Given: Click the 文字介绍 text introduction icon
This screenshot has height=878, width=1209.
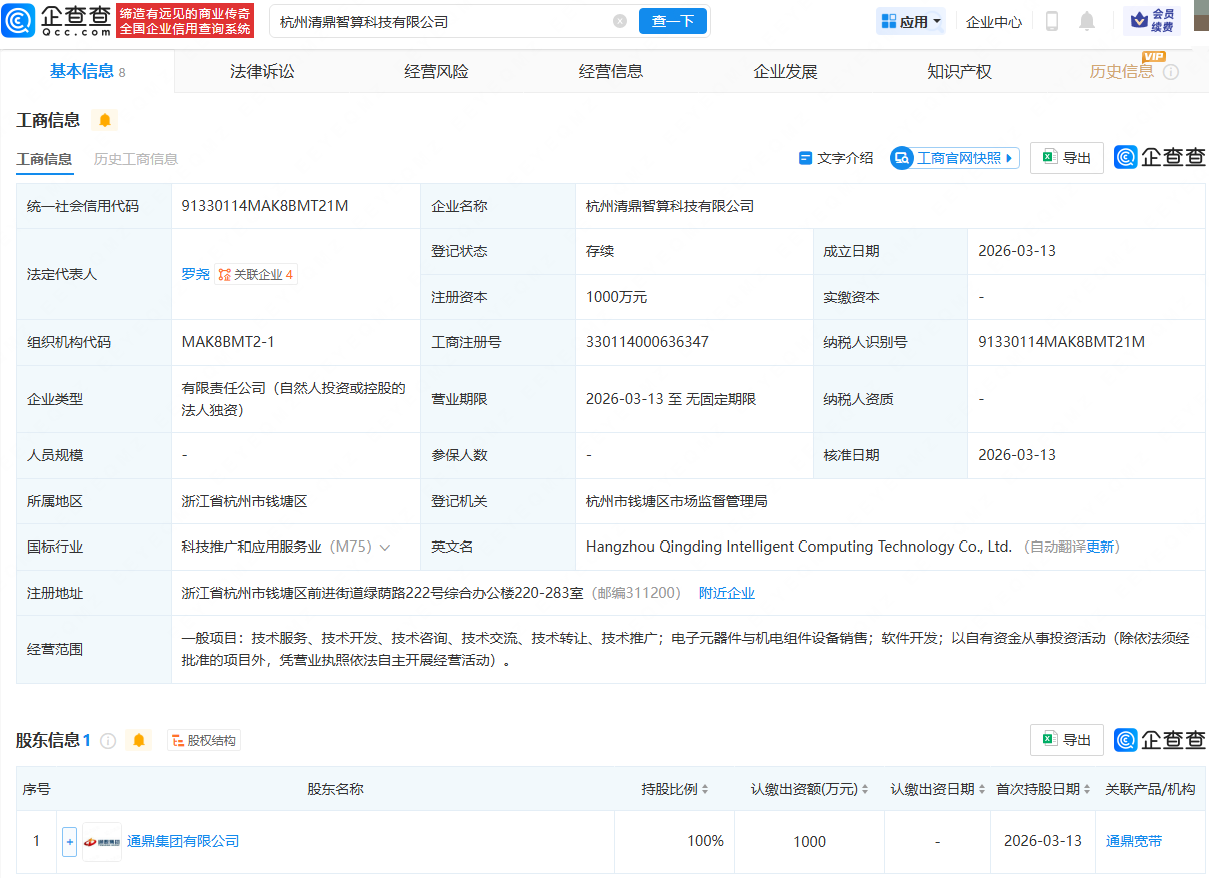Looking at the screenshot, I should (x=806, y=157).
